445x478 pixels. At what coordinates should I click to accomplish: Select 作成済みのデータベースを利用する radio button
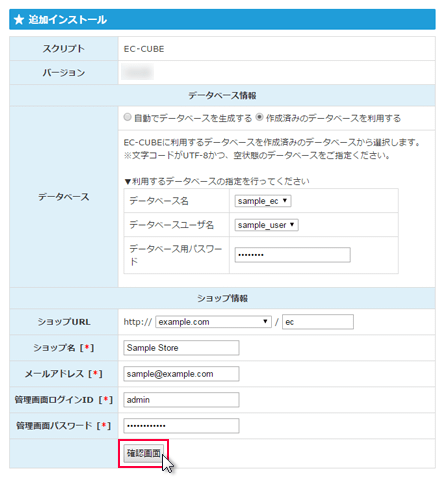(259, 117)
